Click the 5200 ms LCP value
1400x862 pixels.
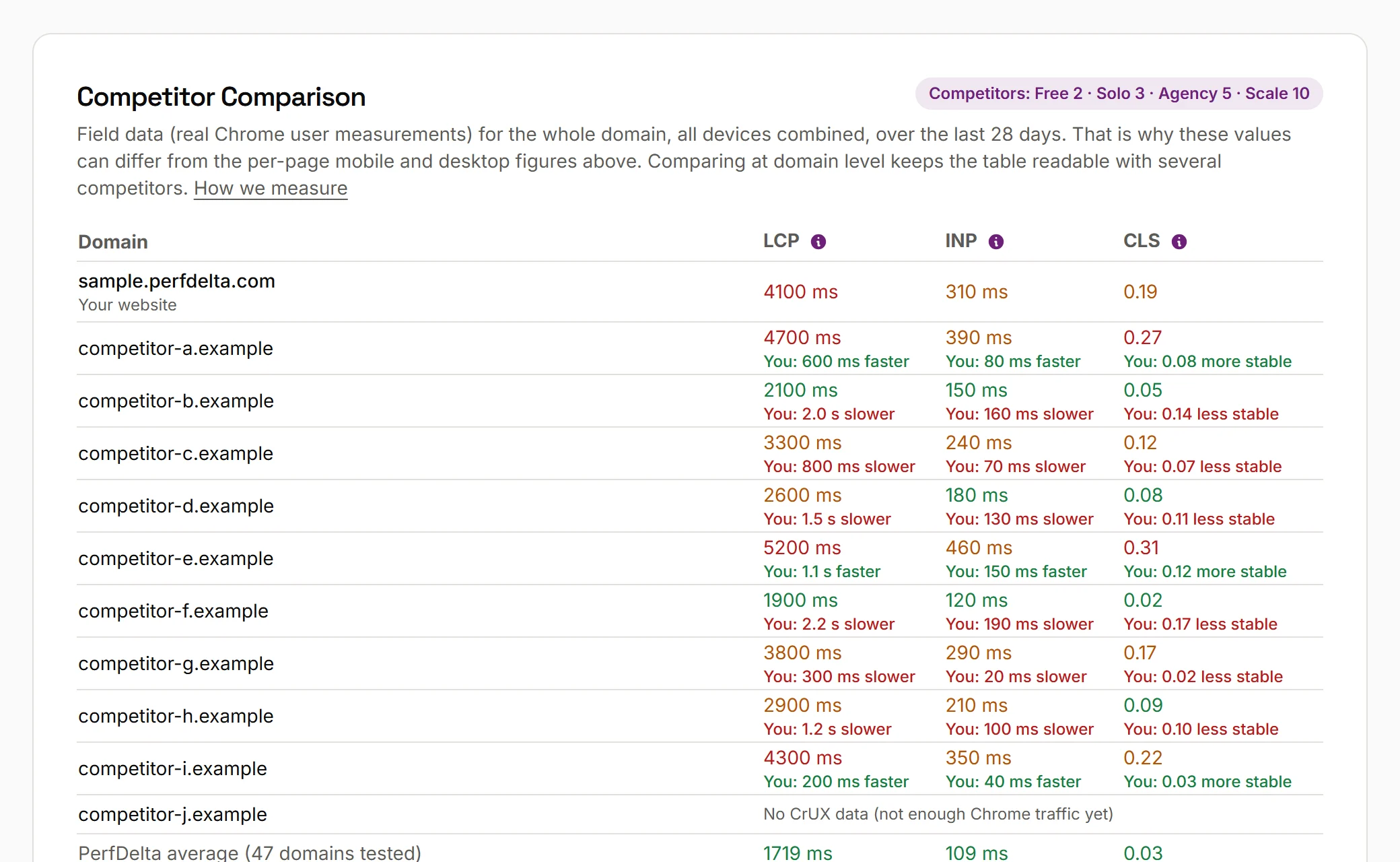[x=802, y=548]
